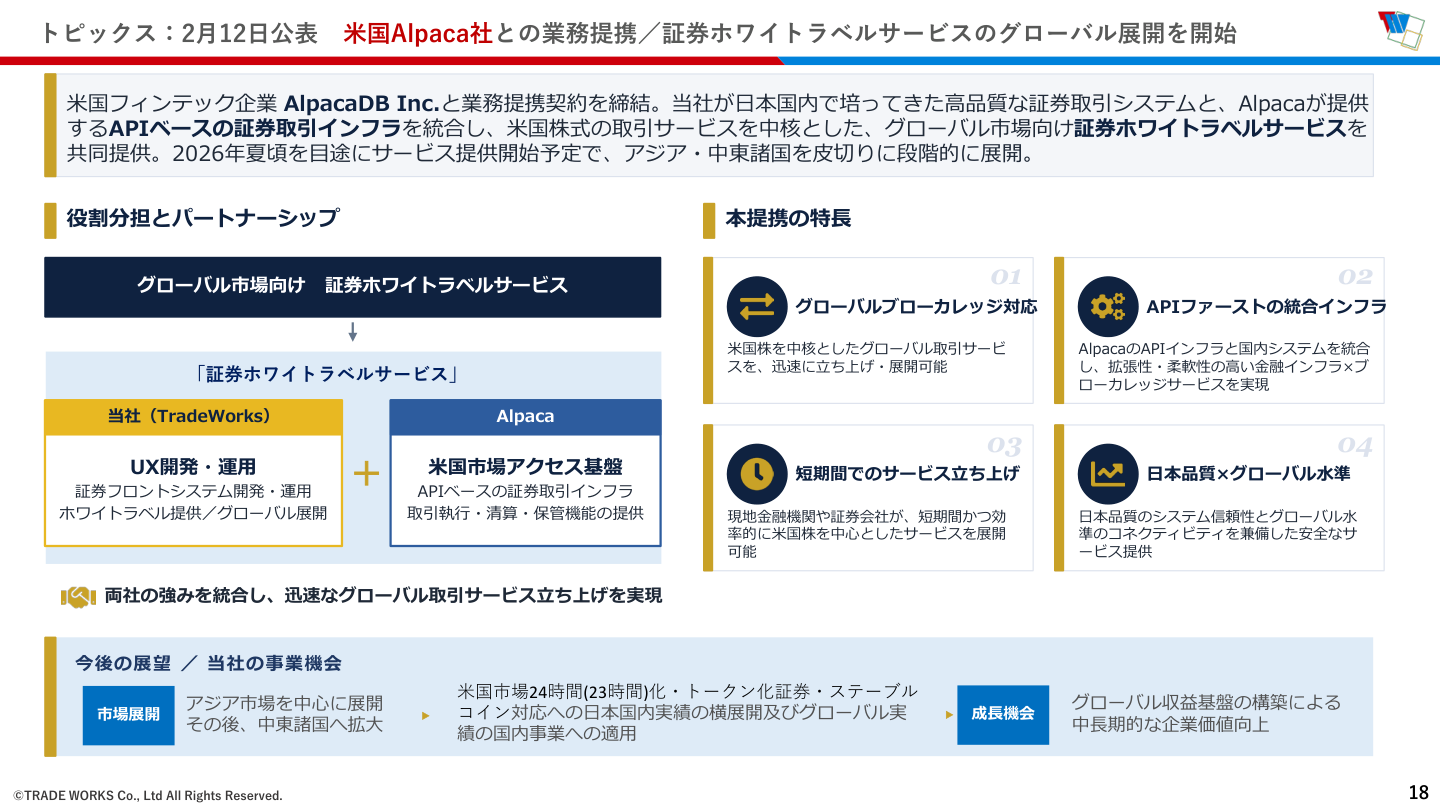Click the yellow plus sign between TradeWorks and Alpaca
Screen dimensions: 1440x810
tap(366, 473)
